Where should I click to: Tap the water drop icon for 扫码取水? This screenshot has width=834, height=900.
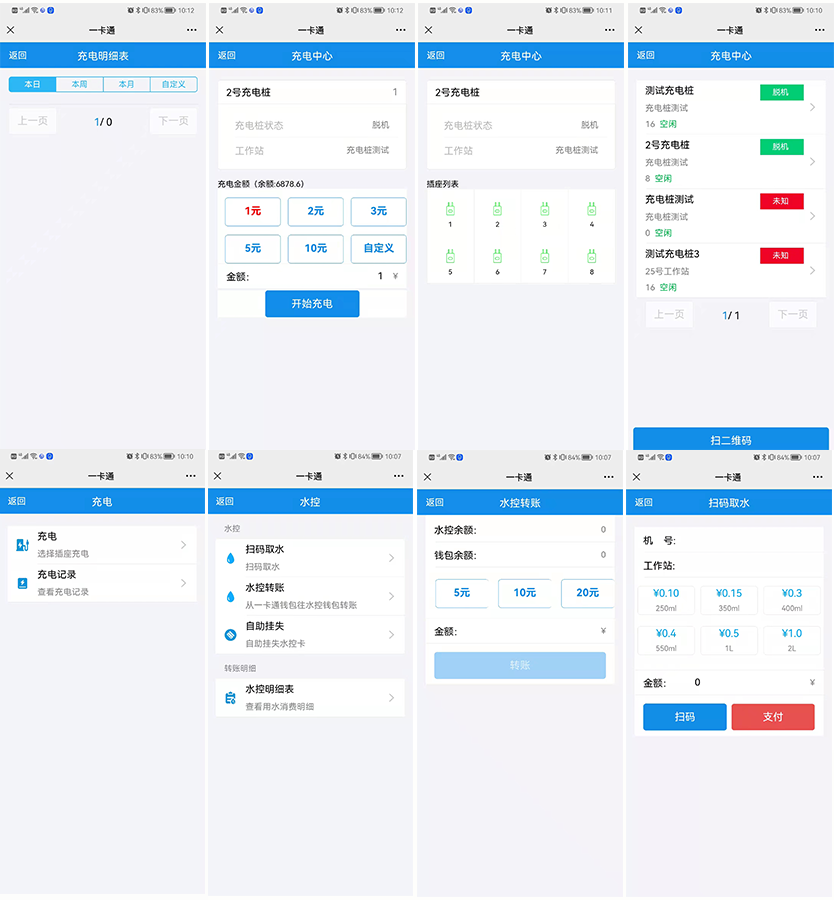pos(231,558)
